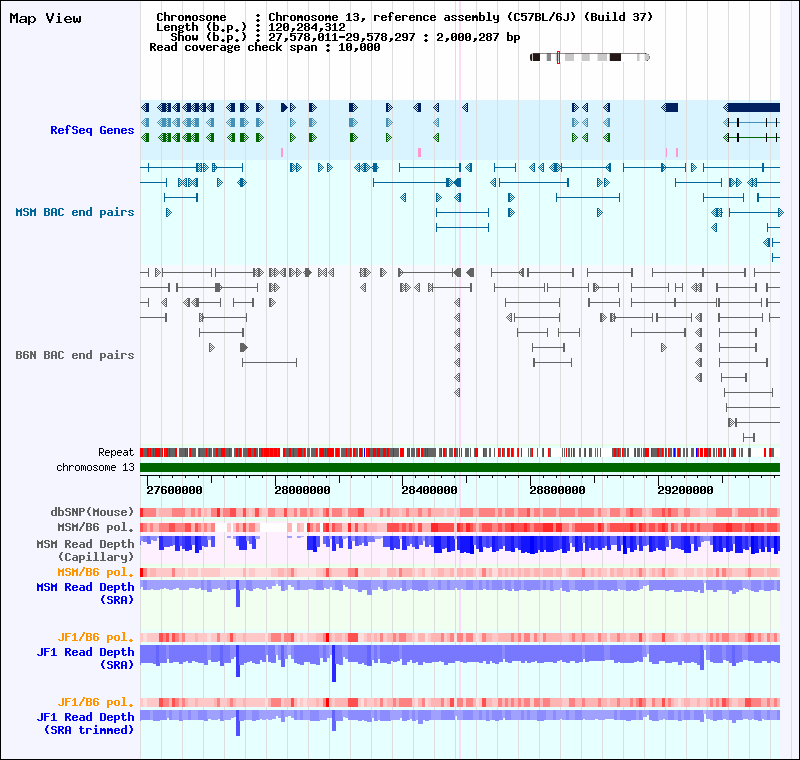Viewport: 800px width, 760px height.
Task: Click the orange MSM/B6 pol. label
Action: pyautogui.click(x=95, y=572)
